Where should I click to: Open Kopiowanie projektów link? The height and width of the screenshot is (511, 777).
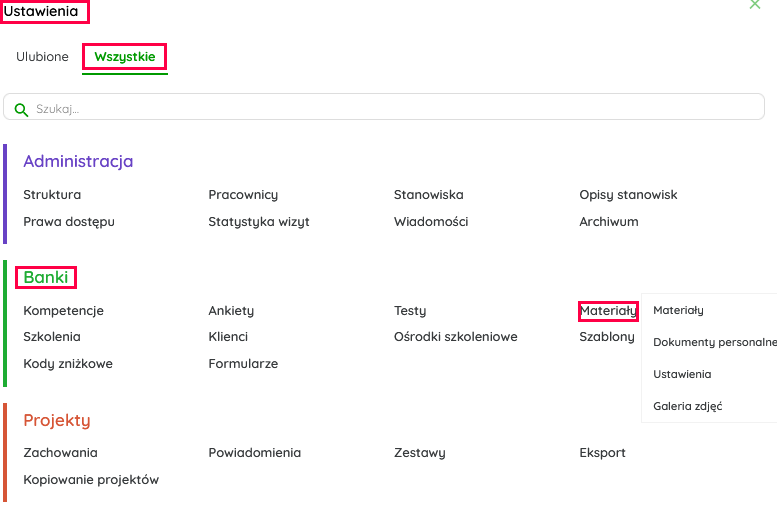click(x=91, y=480)
